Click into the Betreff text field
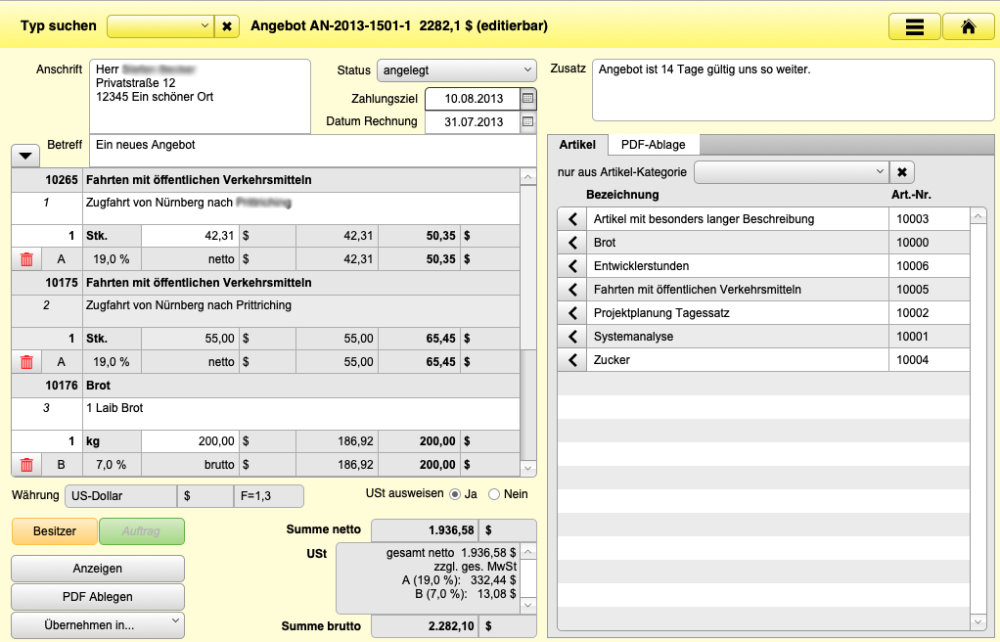The width and height of the screenshot is (1000, 642). [310, 150]
